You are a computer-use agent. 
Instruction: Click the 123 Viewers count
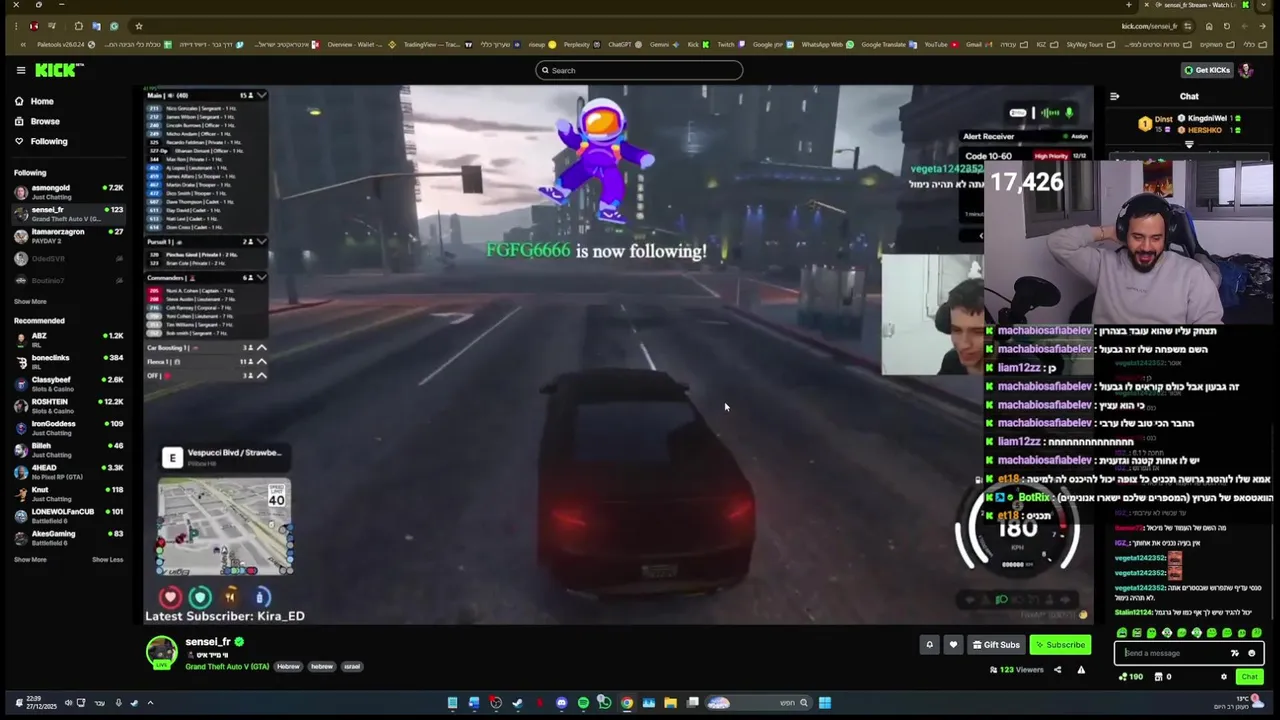pos(1016,670)
